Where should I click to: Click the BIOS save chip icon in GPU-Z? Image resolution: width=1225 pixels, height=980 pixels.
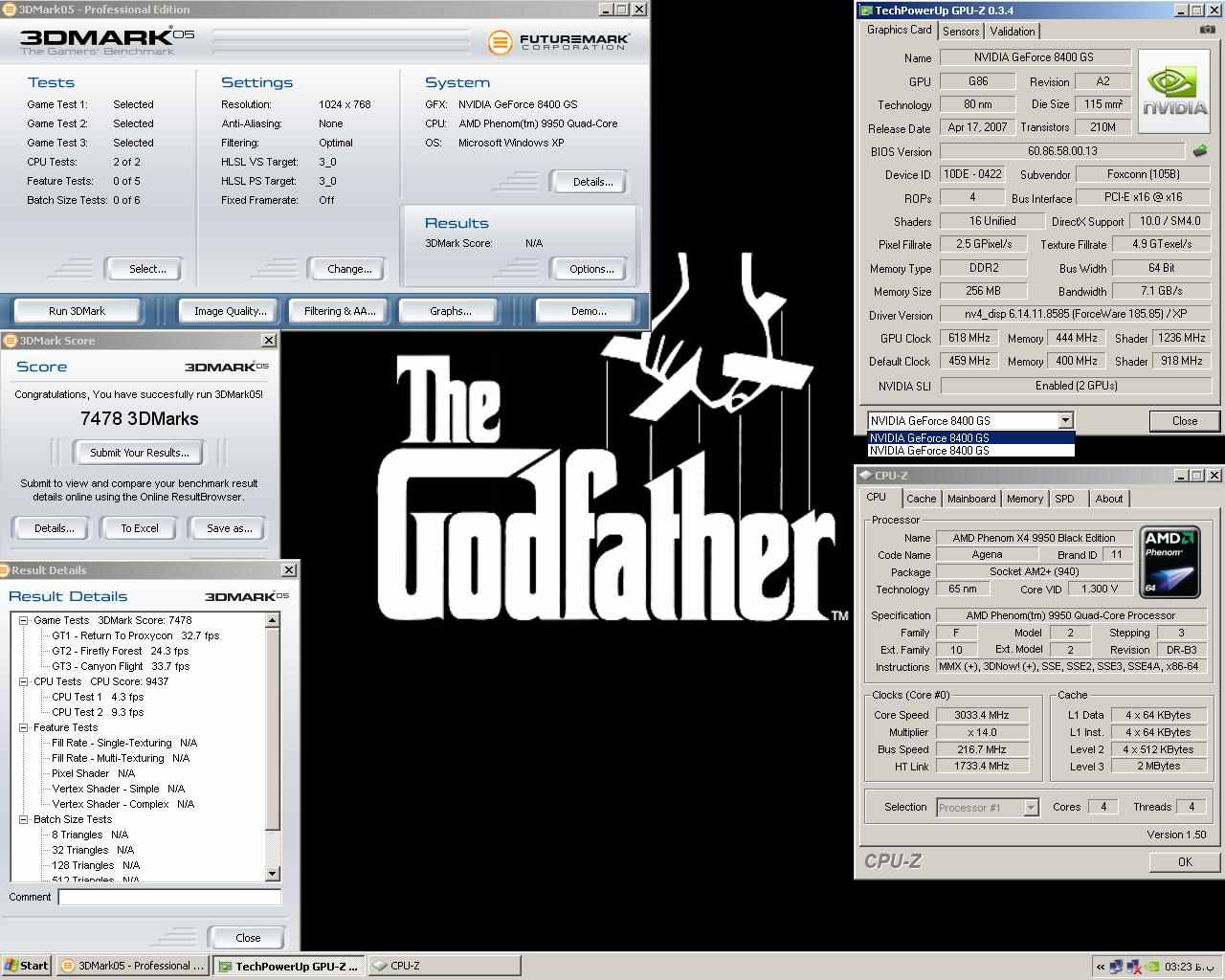[1199, 150]
